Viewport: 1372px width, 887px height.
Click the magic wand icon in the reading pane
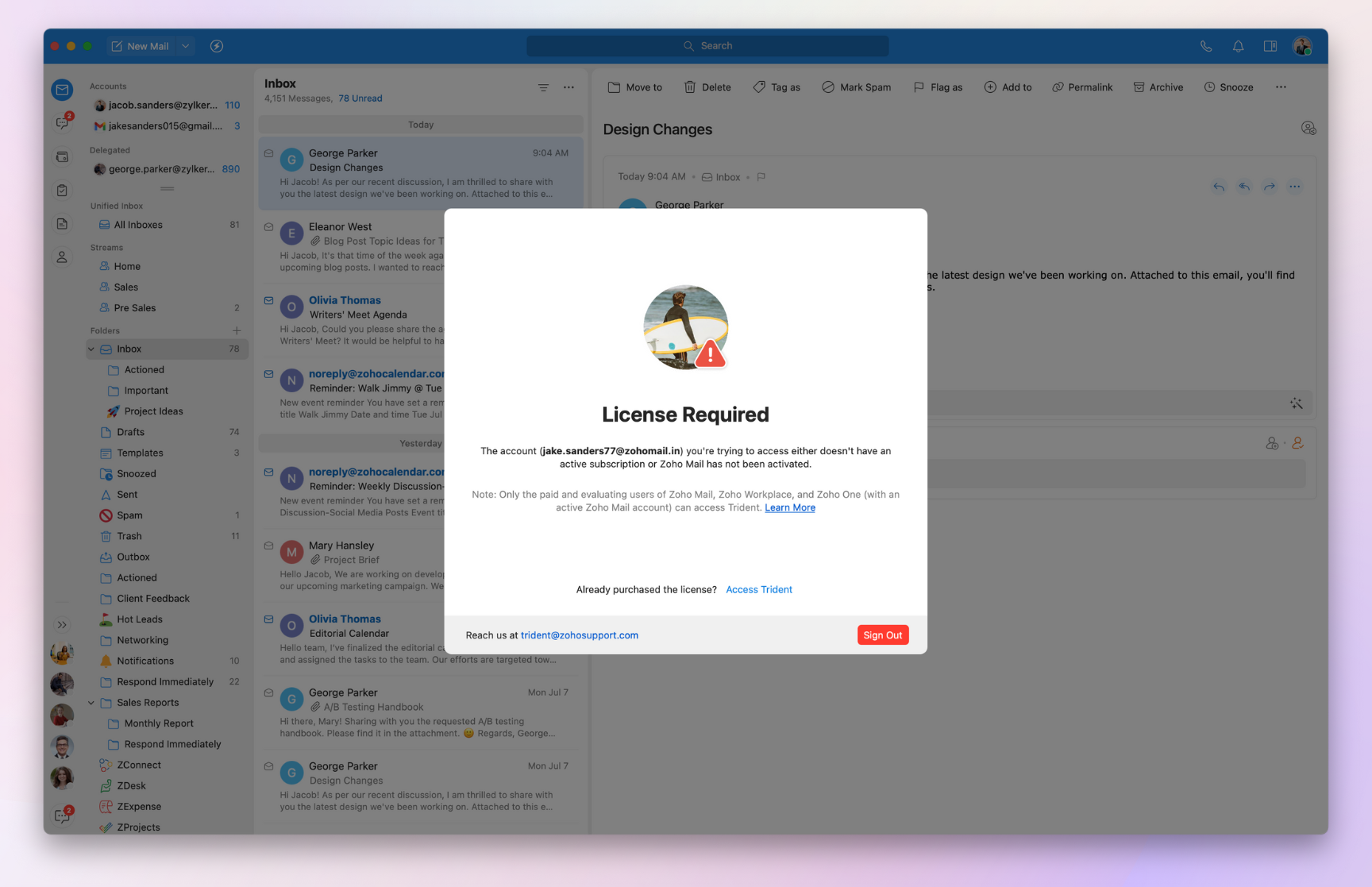pyautogui.click(x=1297, y=403)
